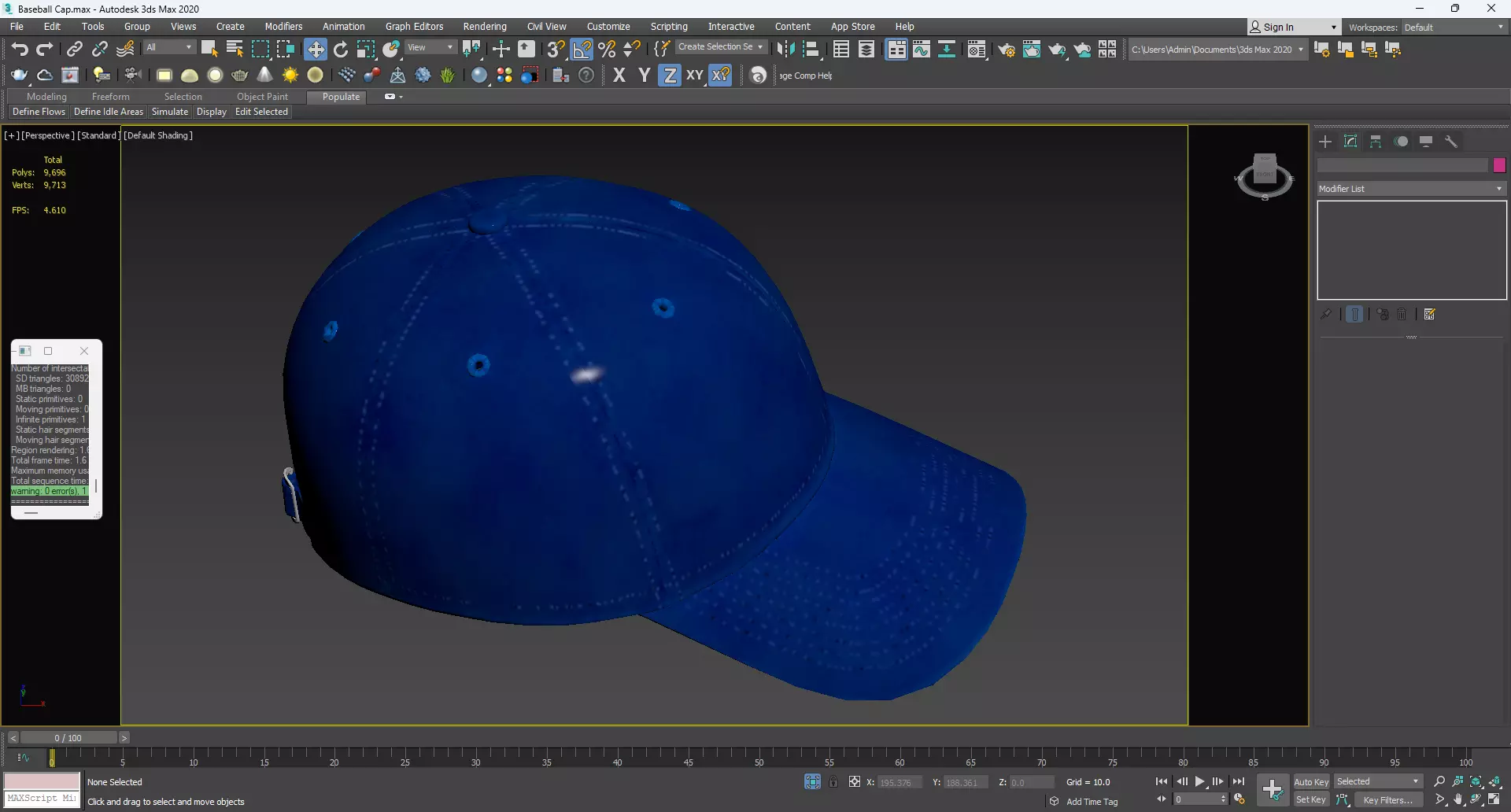
Task: Expand Create Selection Set dropdown
Action: pos(720,47)
